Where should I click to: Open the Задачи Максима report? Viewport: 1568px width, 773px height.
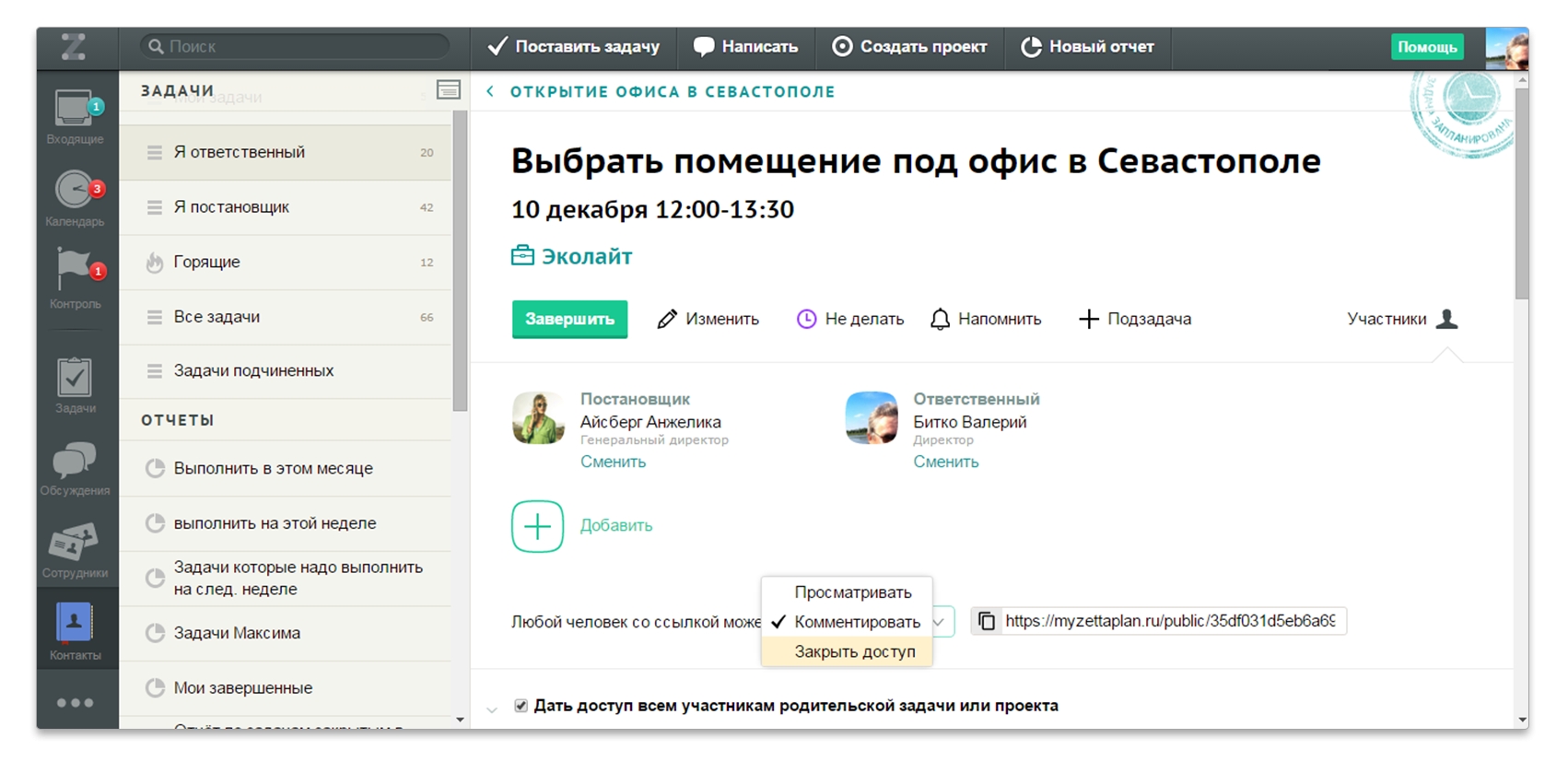click(286, 633)
